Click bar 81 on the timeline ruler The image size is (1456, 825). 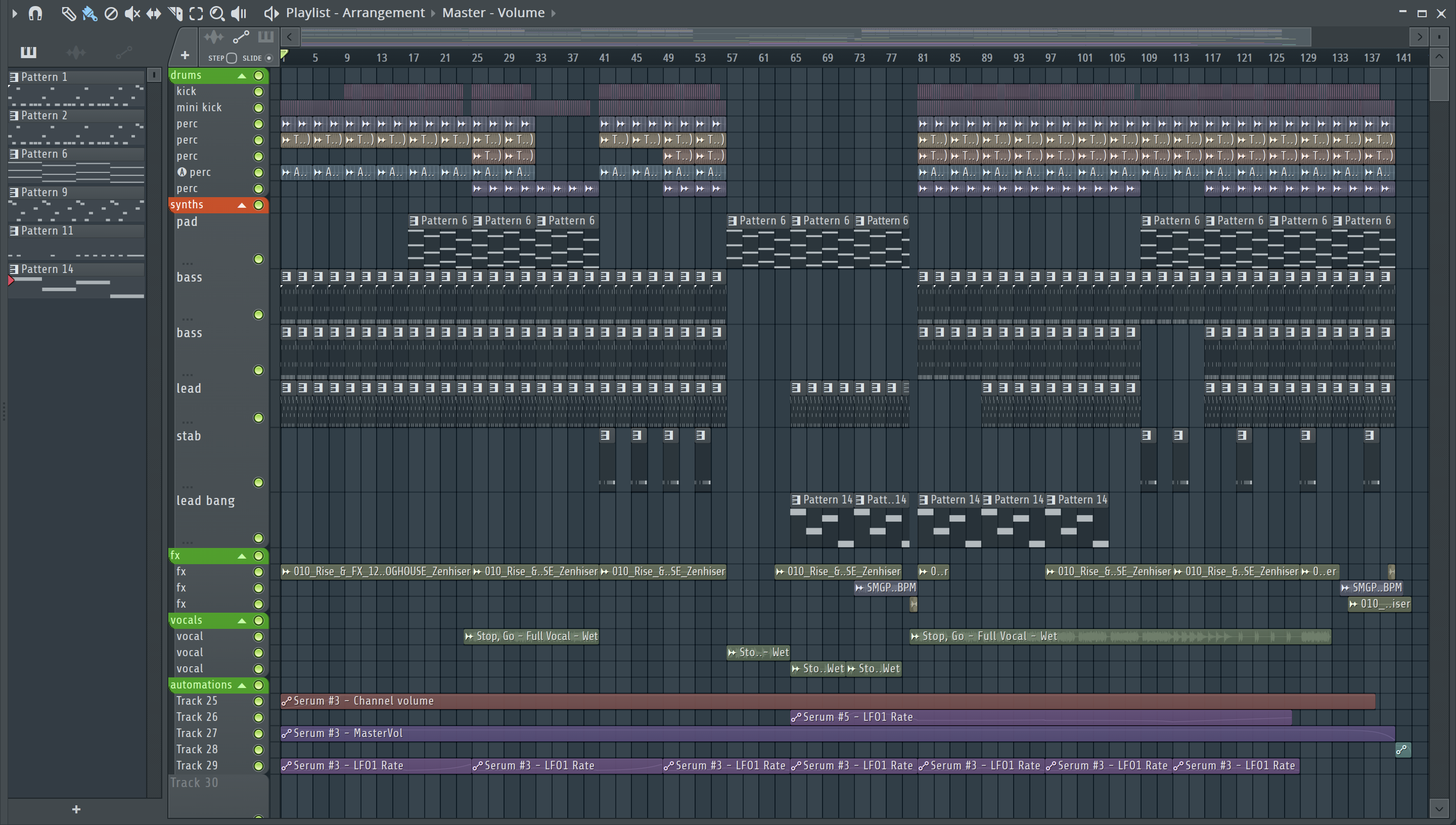pos(923,58)
